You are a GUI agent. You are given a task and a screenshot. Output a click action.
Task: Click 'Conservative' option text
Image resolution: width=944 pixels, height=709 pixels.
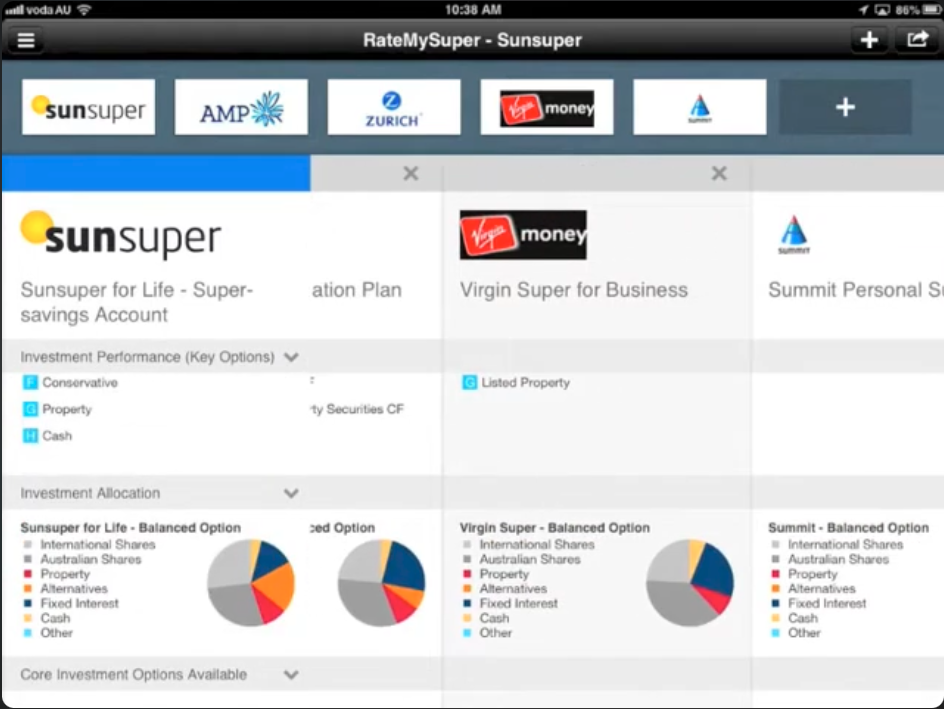pyautogui.click(x=80, y=382)
